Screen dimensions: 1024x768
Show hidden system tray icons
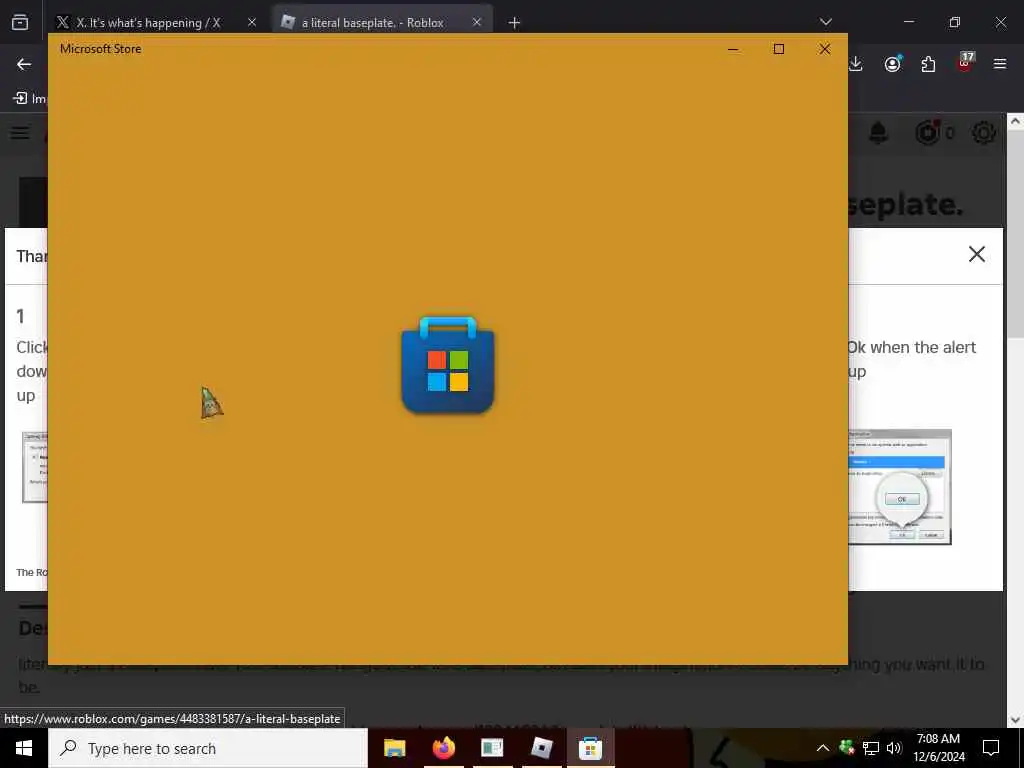823,748
